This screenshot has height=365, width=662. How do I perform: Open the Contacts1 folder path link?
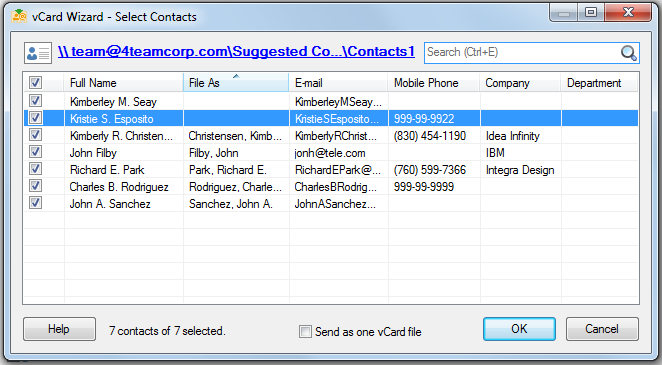(x=236, y=51)
